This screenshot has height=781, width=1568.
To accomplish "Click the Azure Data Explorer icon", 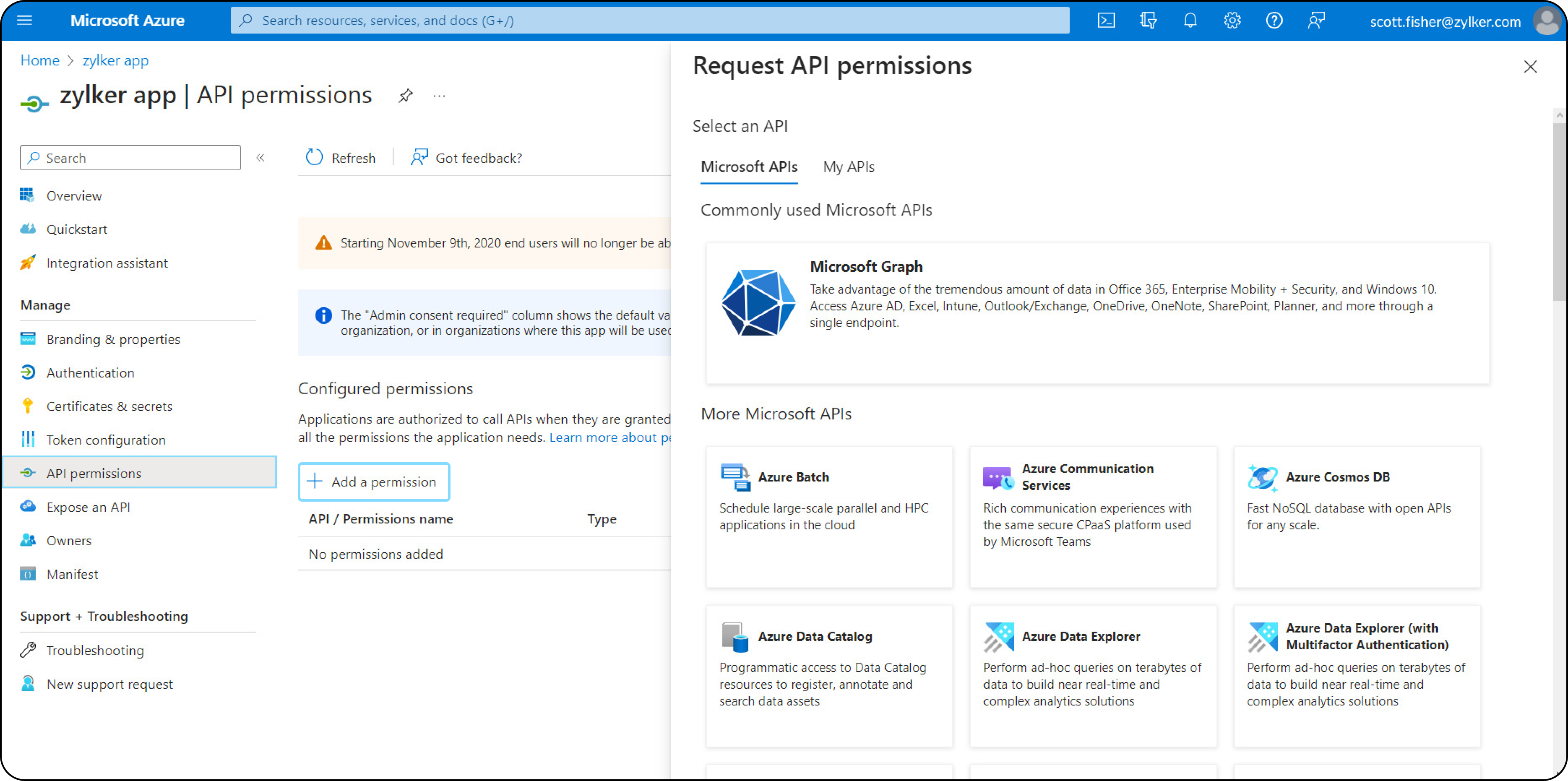I will (998, 637).
